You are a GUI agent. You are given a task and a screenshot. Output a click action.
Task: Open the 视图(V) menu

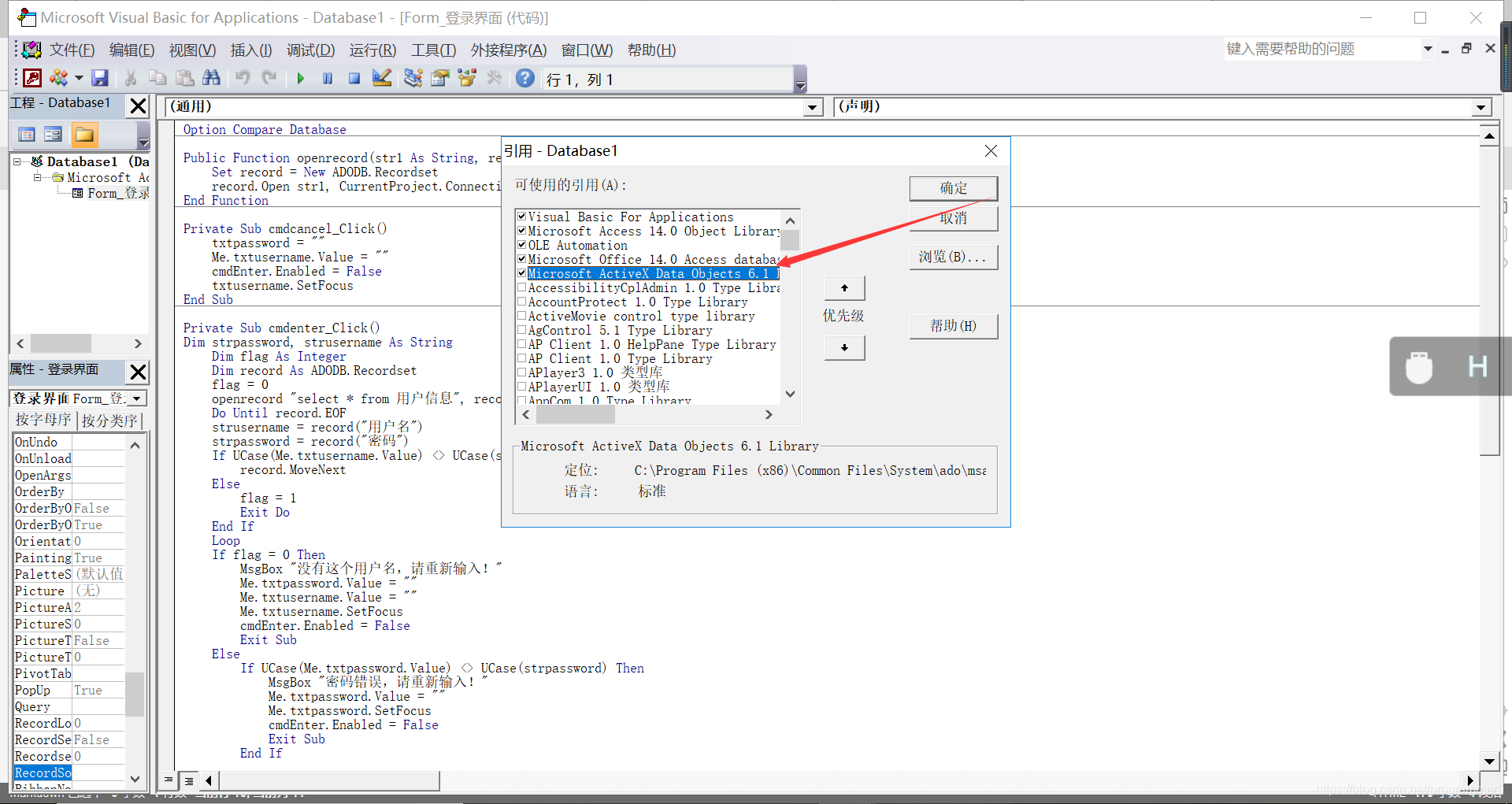pyautogui.click(x=192, y=50)
